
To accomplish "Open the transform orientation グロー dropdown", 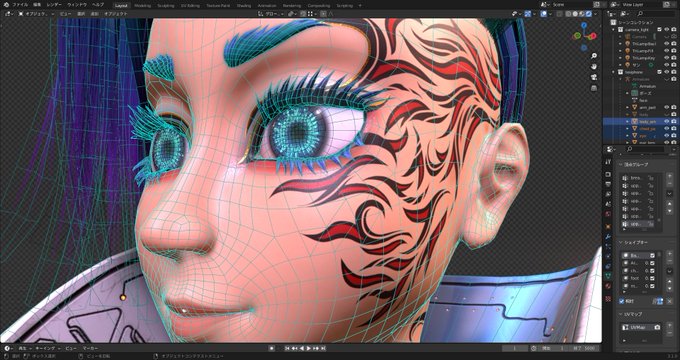I will pyautogui.click(x=271, y=14).
